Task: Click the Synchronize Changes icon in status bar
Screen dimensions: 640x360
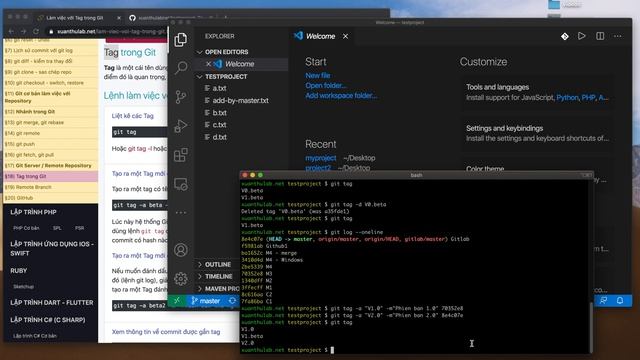Action: tap(232, 301)
